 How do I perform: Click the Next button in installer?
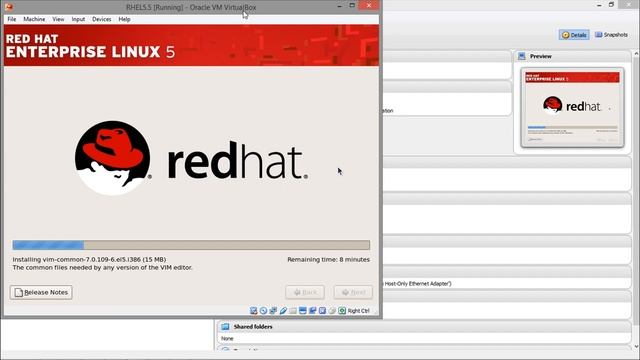(353, 292)
